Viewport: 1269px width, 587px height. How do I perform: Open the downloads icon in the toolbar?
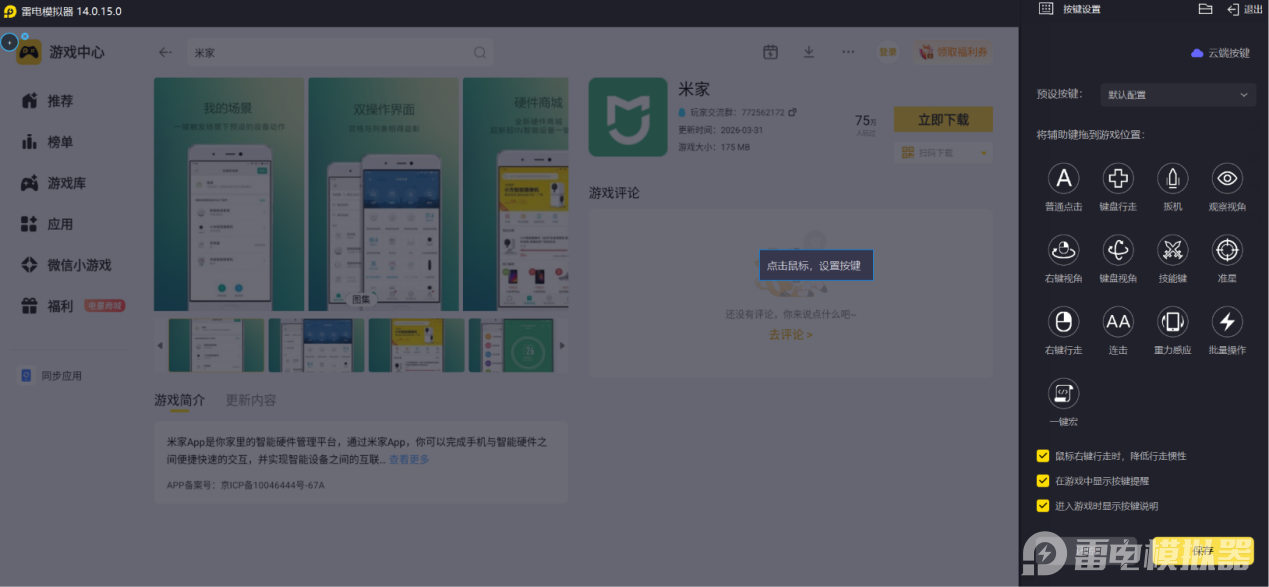[x=808, y=52]
